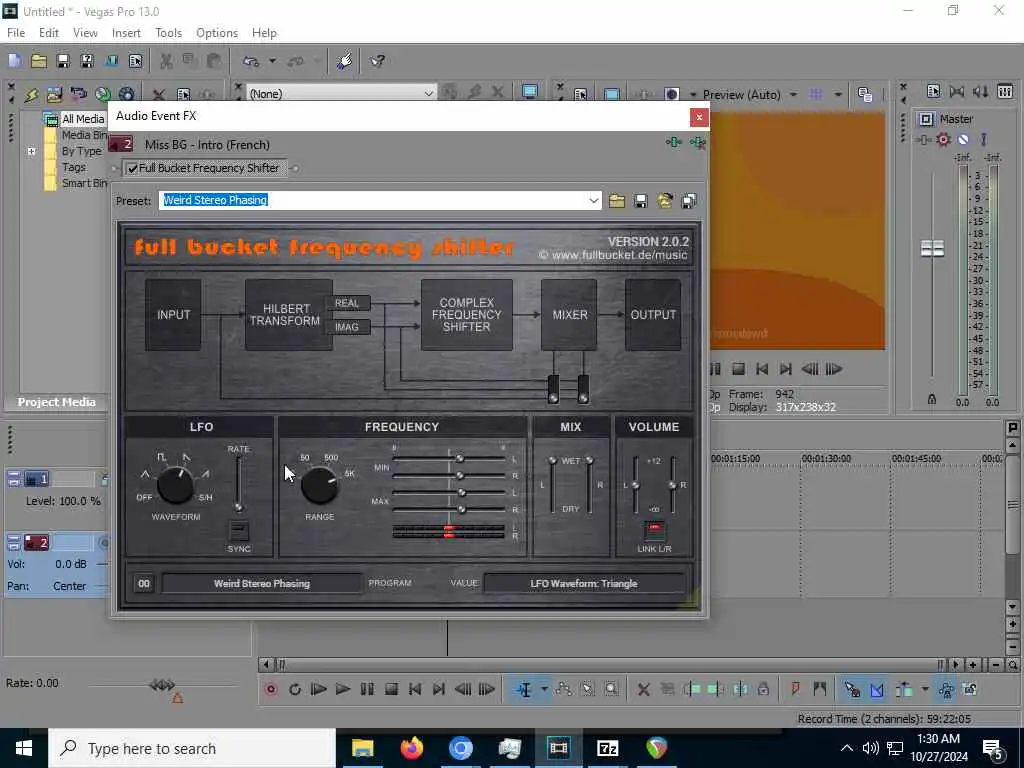Open the Preset dropdown arrow
1024x768 pixels.
pos(593,200)
